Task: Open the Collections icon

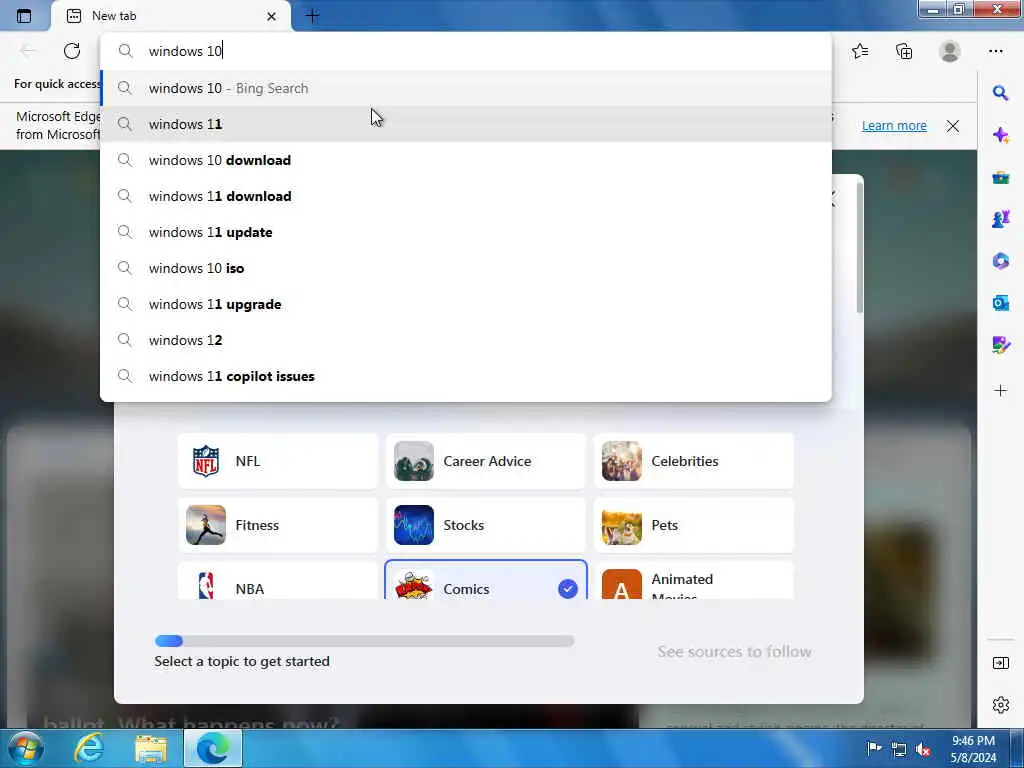Action: [x=904, y=51]
